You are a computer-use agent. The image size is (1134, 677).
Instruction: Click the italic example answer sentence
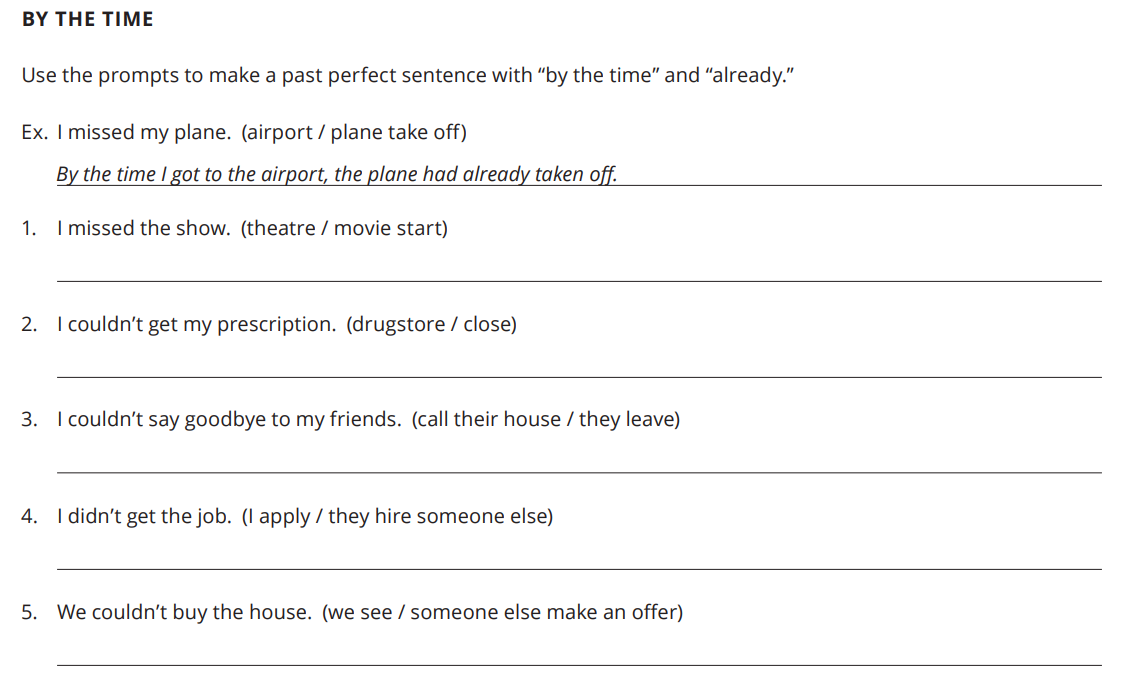(337, 174)
